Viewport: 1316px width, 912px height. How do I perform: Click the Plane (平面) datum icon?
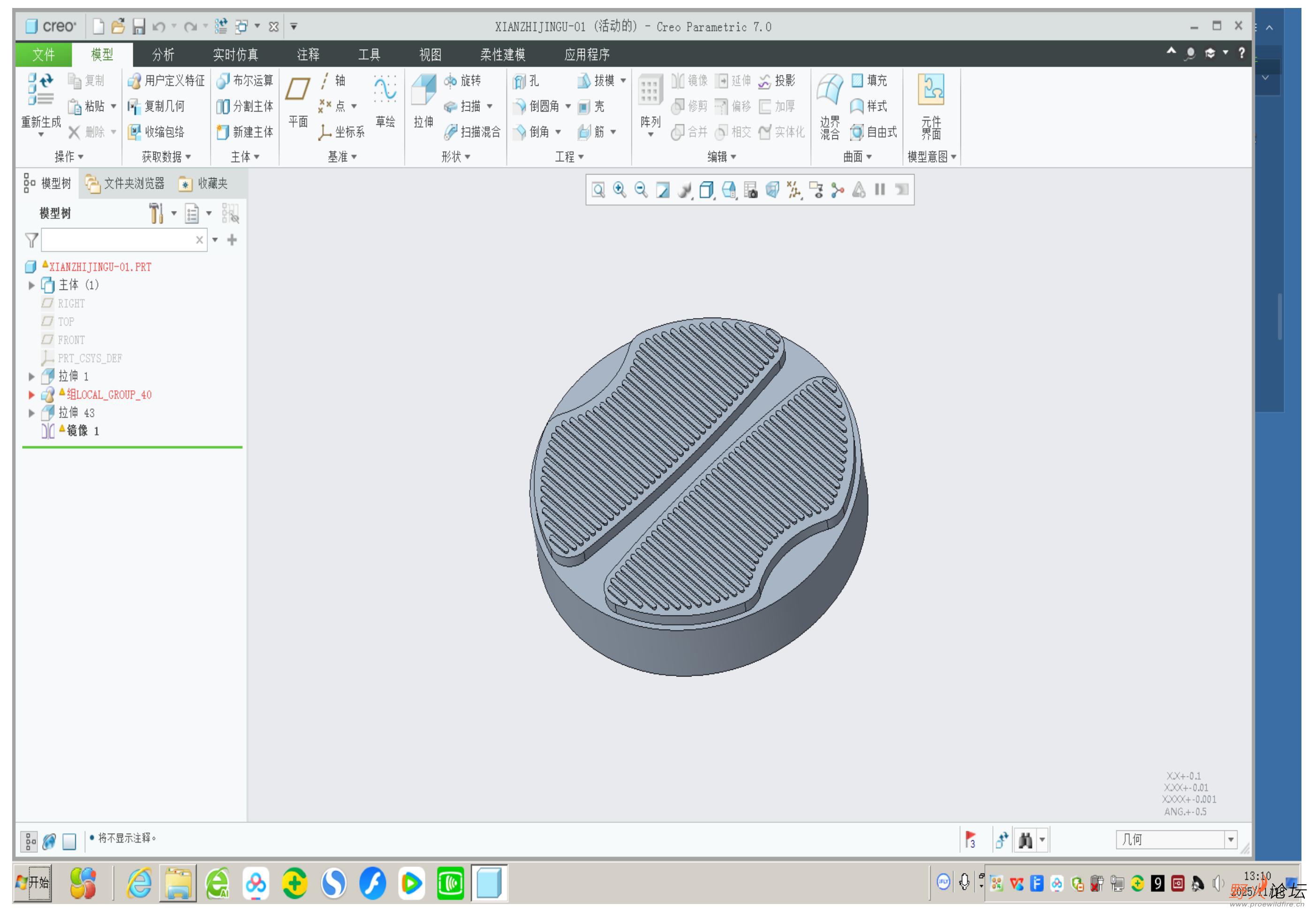[x=298, y=90]
